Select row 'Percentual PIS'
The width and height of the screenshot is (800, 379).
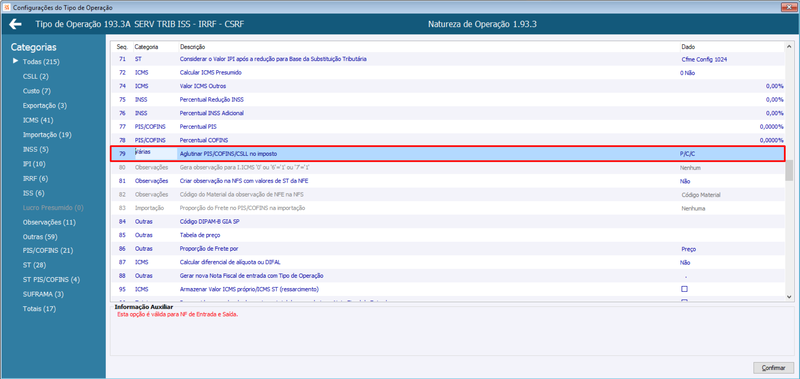pyautogui.click(x=448, y=127)
